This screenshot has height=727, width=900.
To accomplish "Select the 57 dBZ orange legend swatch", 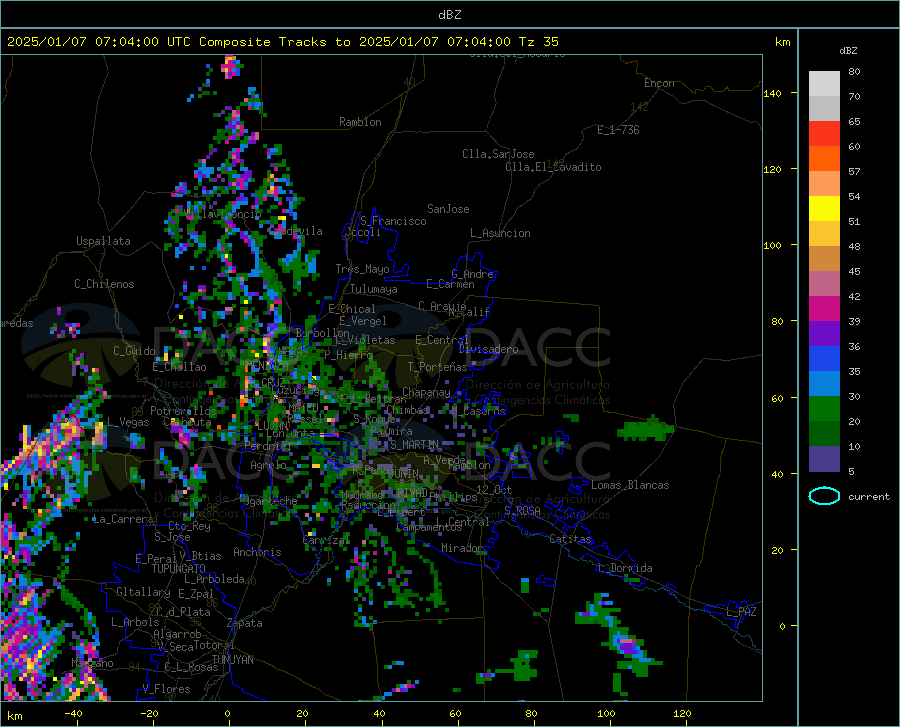I will [x=824, y=158].
